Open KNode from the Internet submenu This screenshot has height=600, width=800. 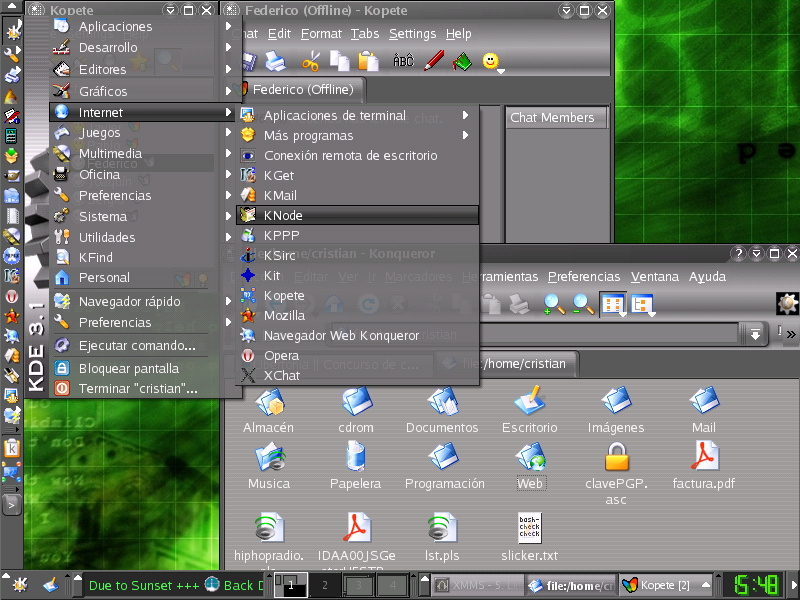tap(357, 215)
